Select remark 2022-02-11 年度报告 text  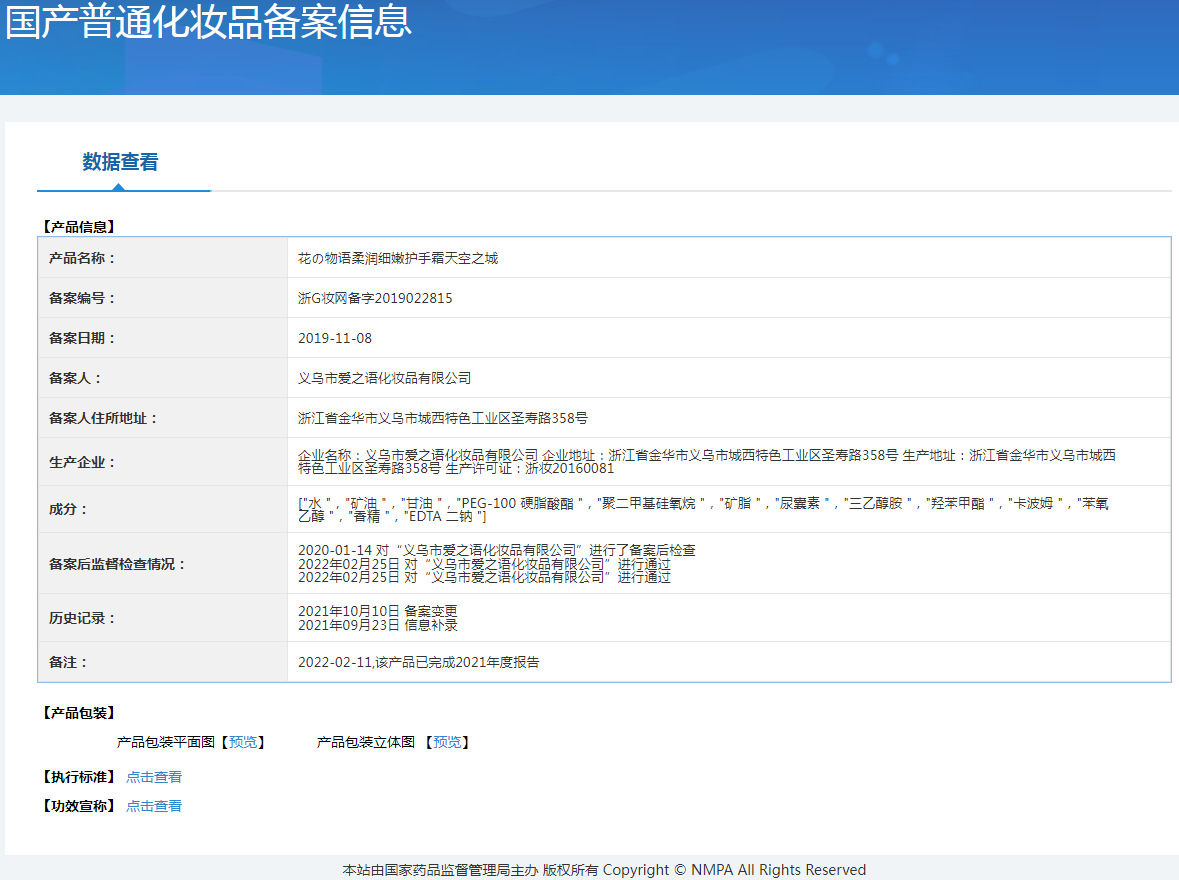pyautogui.click(x=418, y=662)
